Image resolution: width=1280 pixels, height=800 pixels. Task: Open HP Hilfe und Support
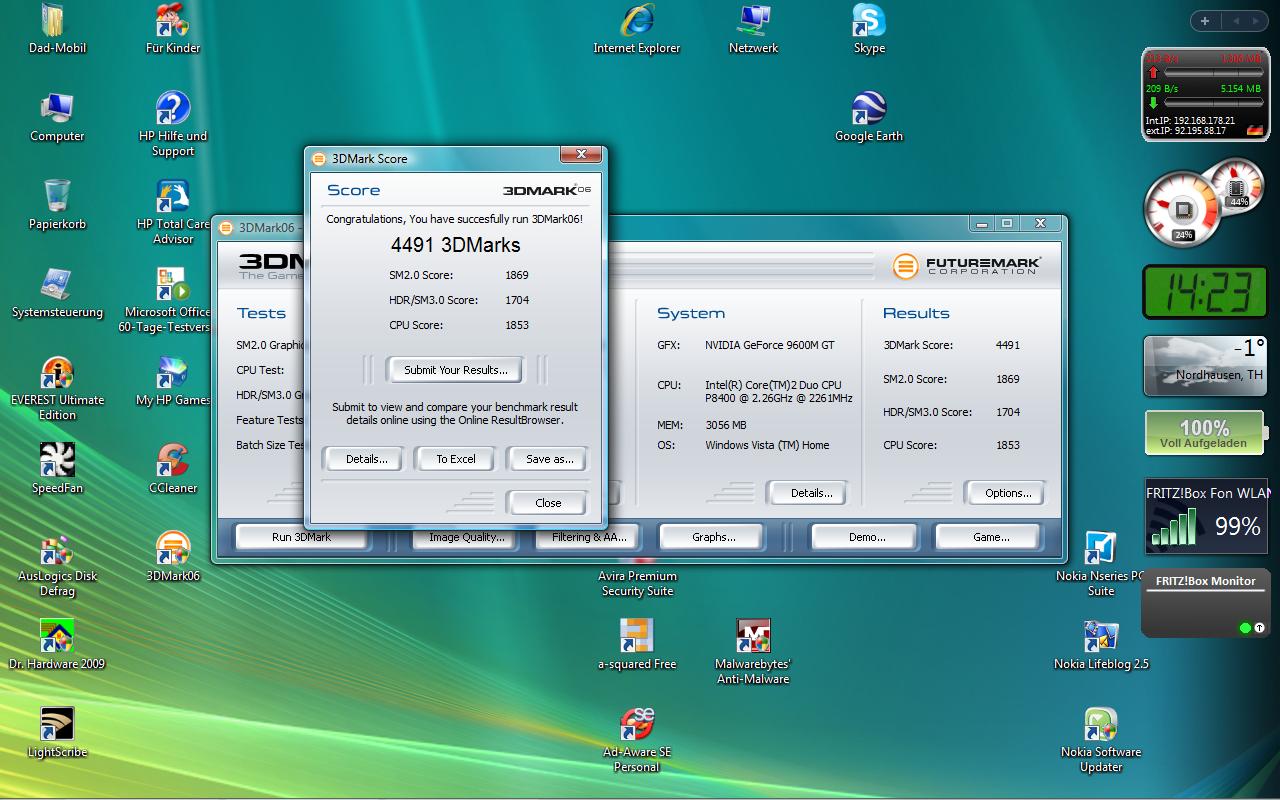[173, 125]
